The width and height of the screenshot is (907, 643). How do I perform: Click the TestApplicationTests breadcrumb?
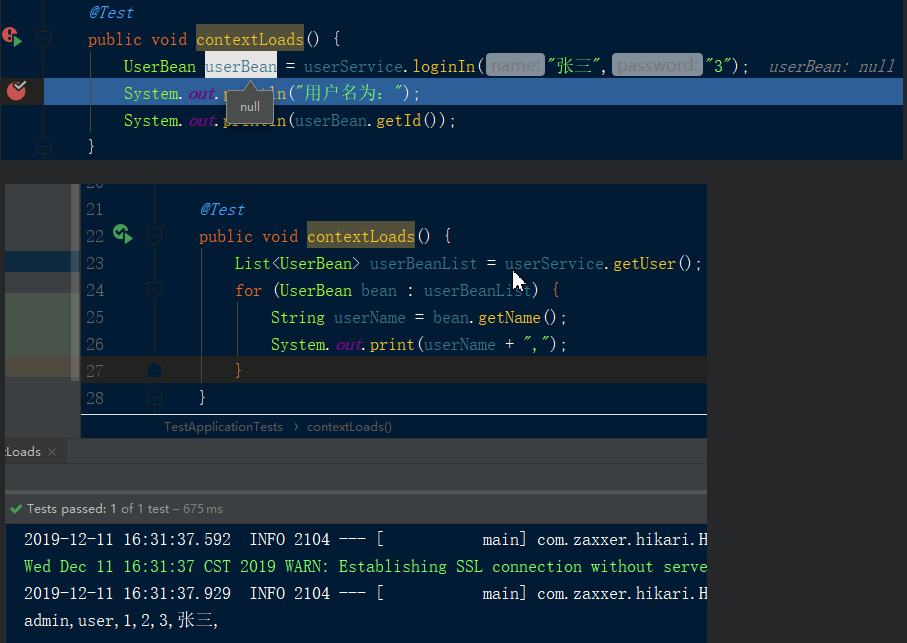[223, 427]
